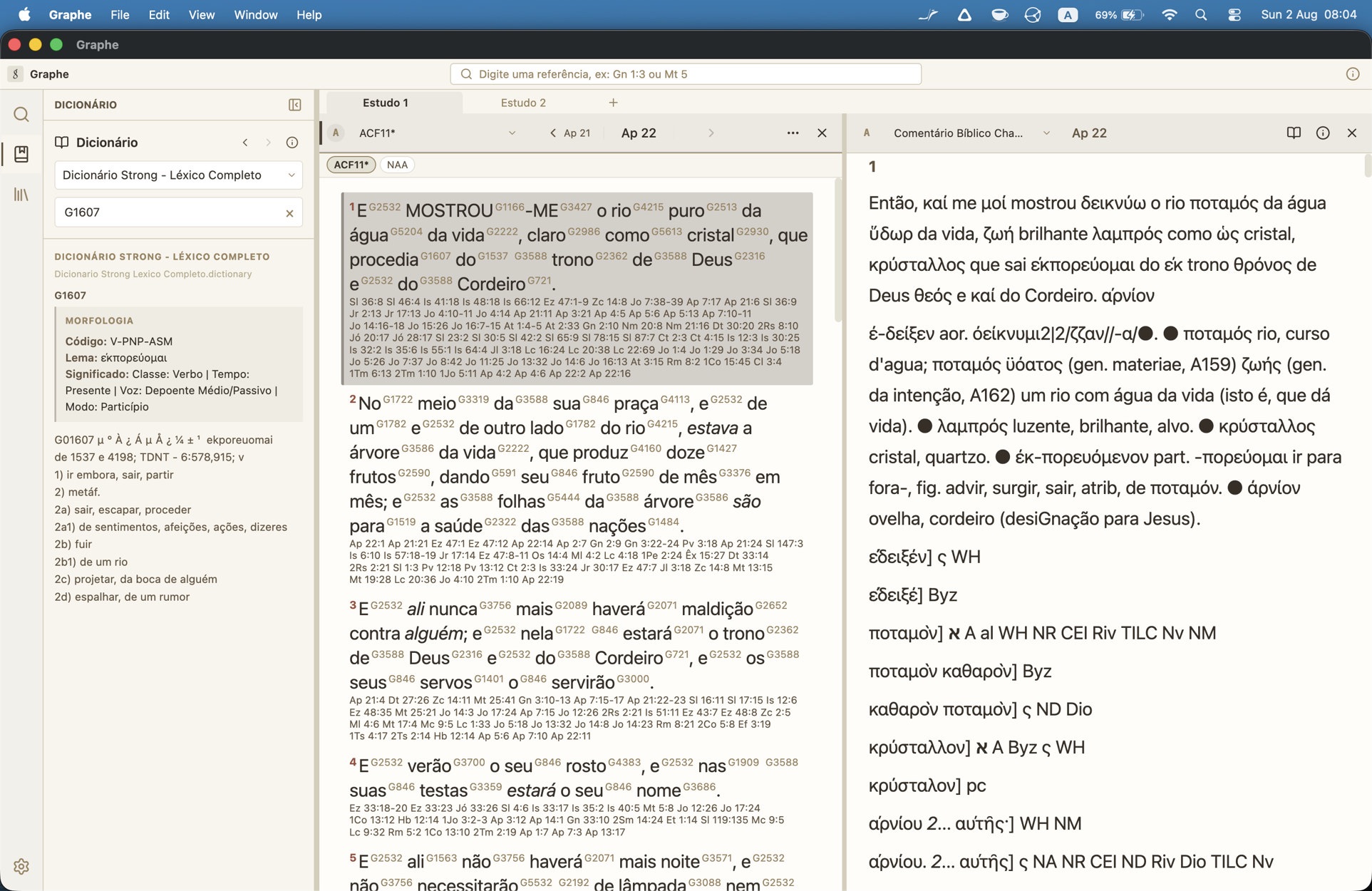Click Strong number G721 in verse 1
The width and height of the screenshot is (1372, 891).
pyautogui.click(x=540, y=280)
